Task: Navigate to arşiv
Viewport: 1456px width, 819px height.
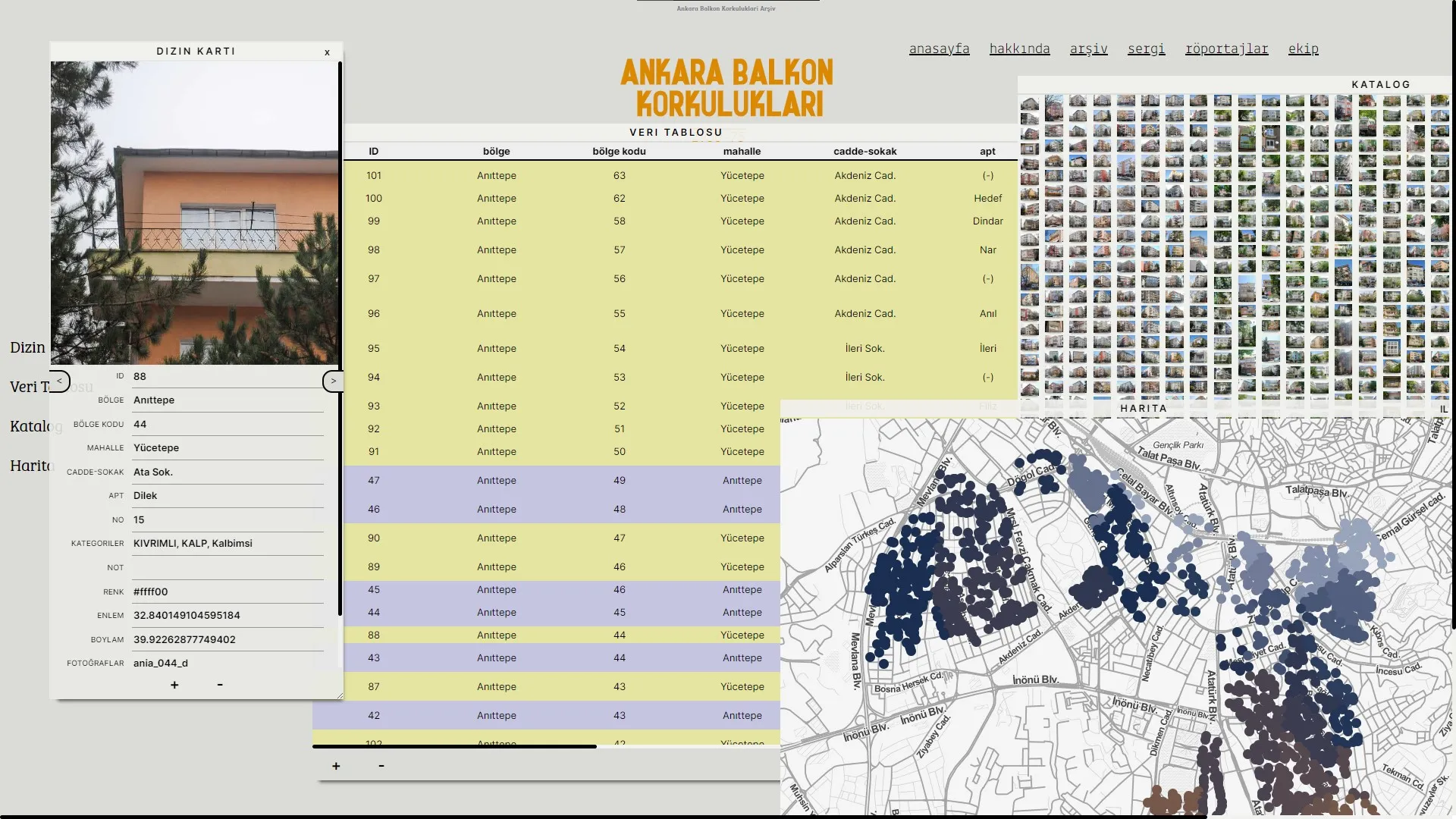Action: pos(1088,49)
